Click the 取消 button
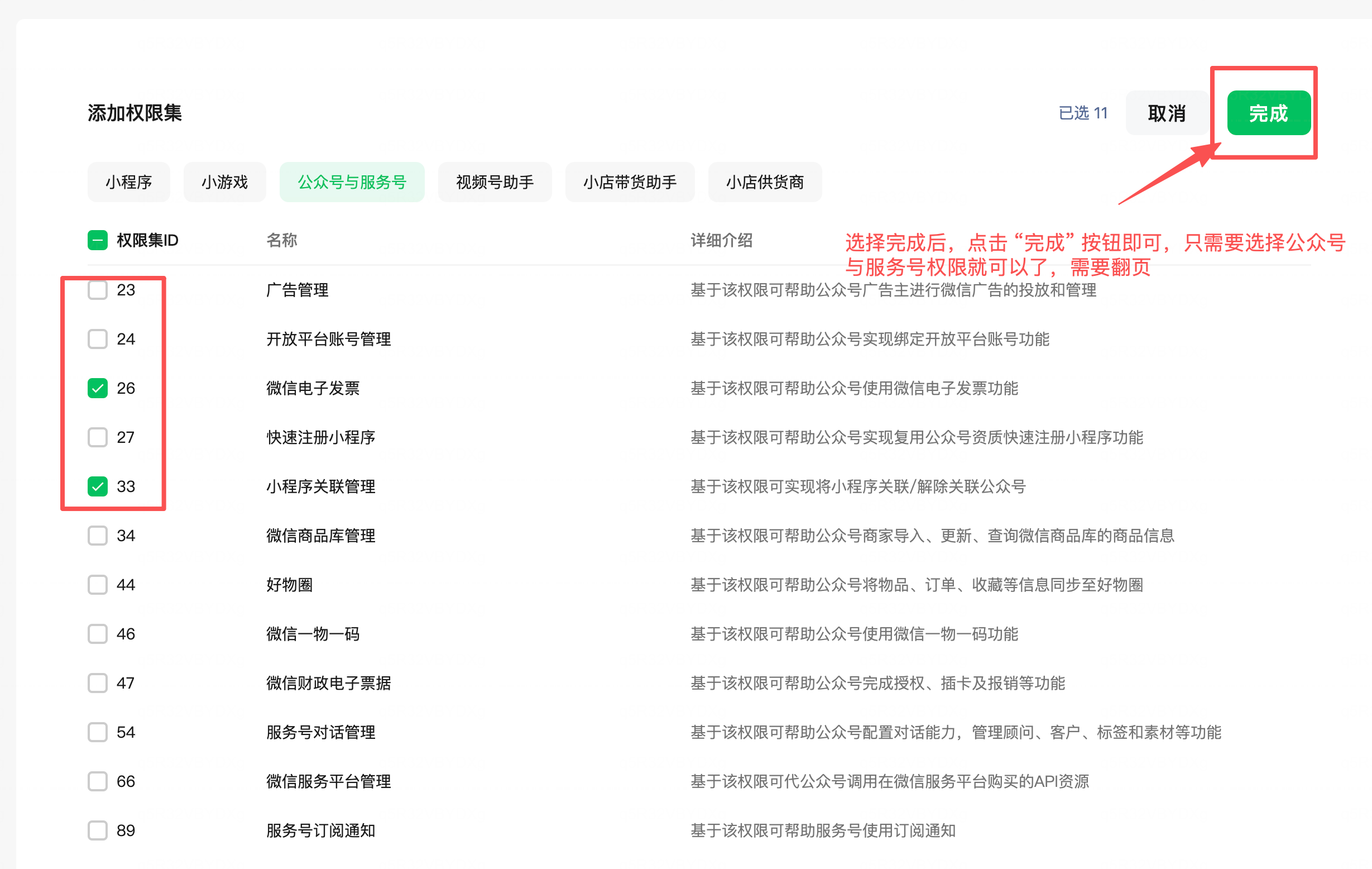Screen dimensions: 1372x869 (x=1167, y=113)
